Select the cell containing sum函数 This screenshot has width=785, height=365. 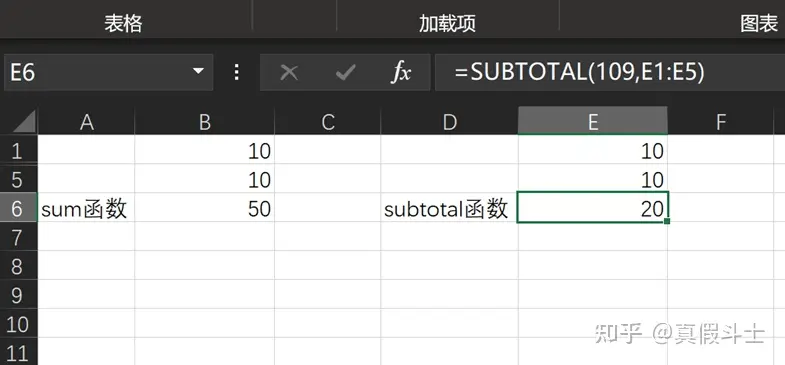[x=86, y=208]
